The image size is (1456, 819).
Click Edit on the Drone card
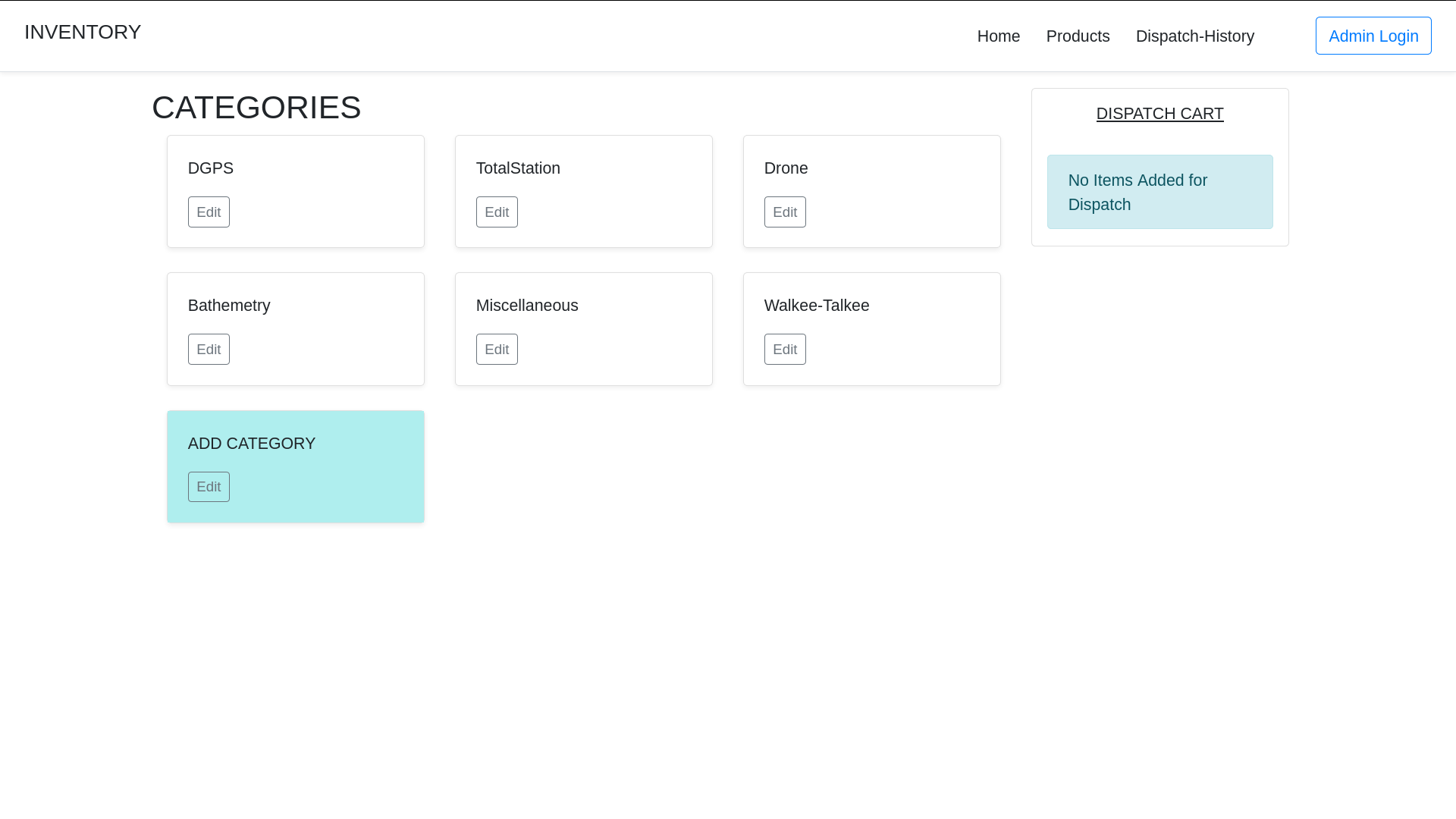785,212
